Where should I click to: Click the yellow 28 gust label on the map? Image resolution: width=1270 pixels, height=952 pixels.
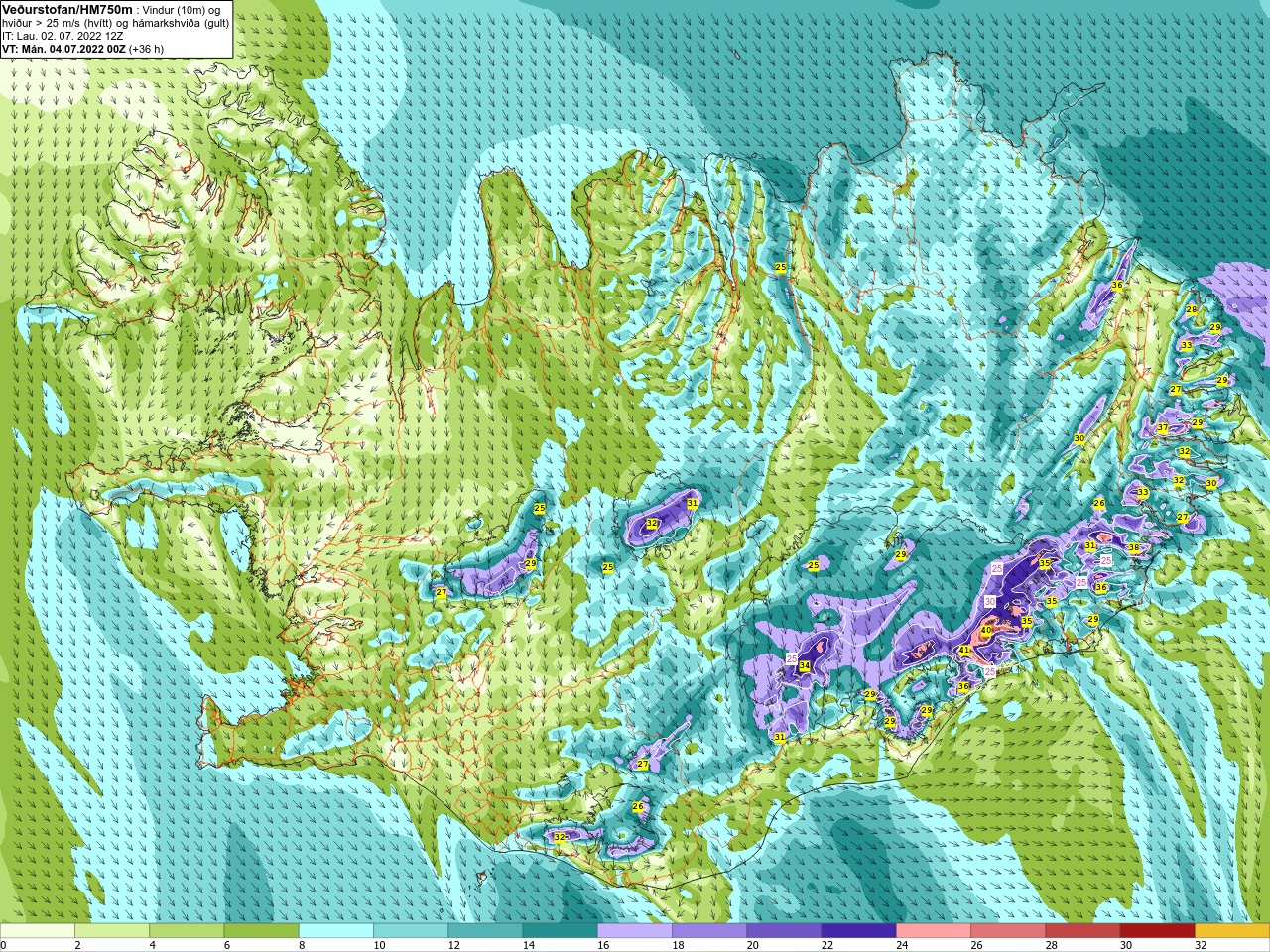tap(1191, 309)
